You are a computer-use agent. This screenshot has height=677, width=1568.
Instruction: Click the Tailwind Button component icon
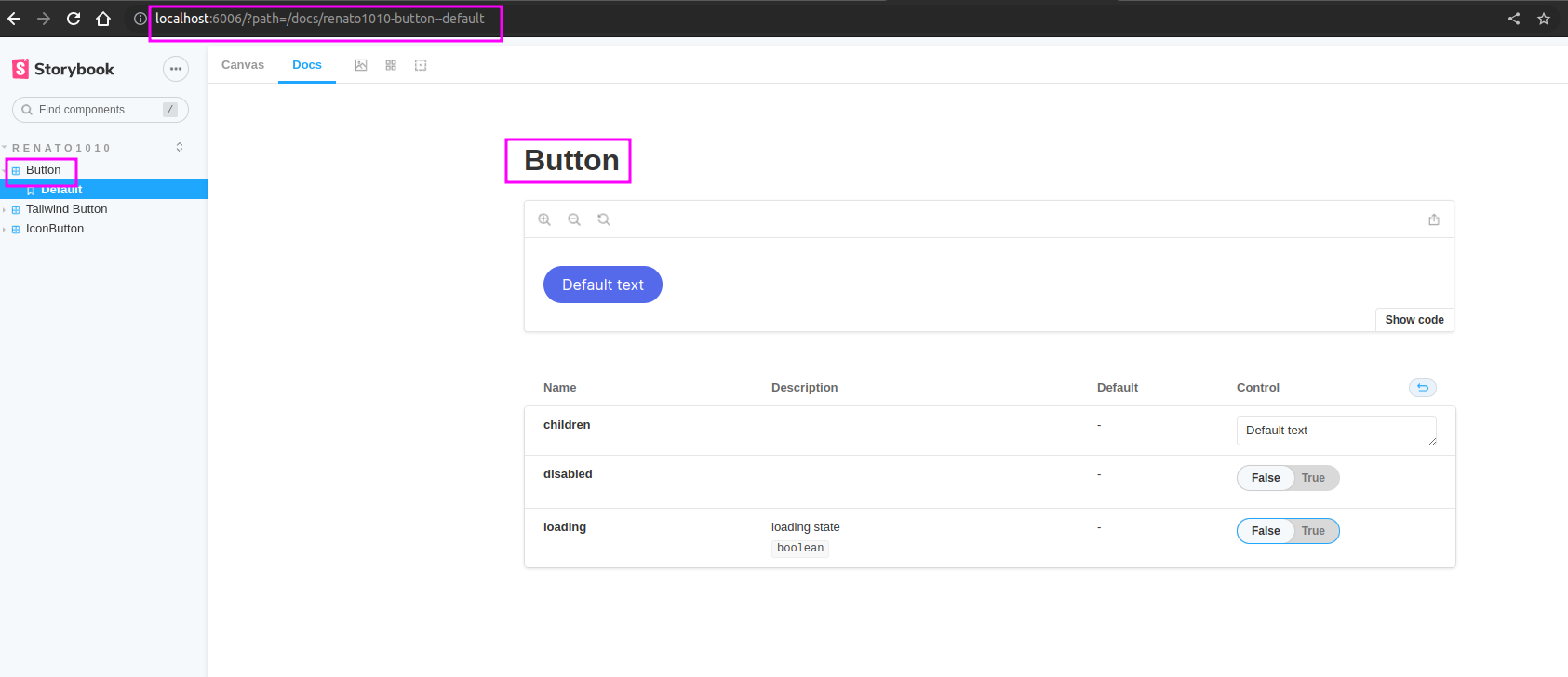(x=16, y=210)
